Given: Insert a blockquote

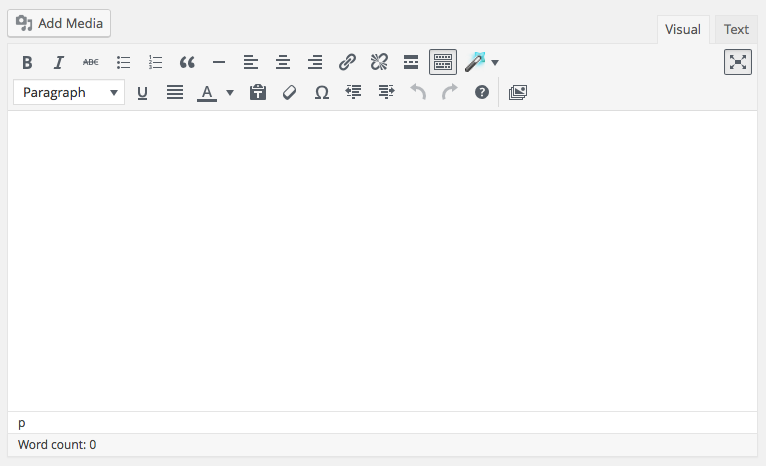Looking at the screenshot, I should pos(187,62).
